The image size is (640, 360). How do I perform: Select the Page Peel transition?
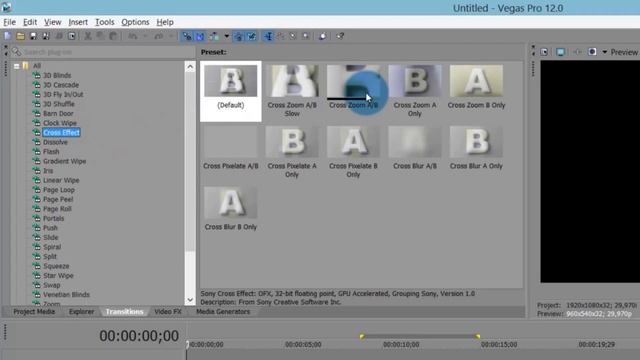[x=58, y=199]
